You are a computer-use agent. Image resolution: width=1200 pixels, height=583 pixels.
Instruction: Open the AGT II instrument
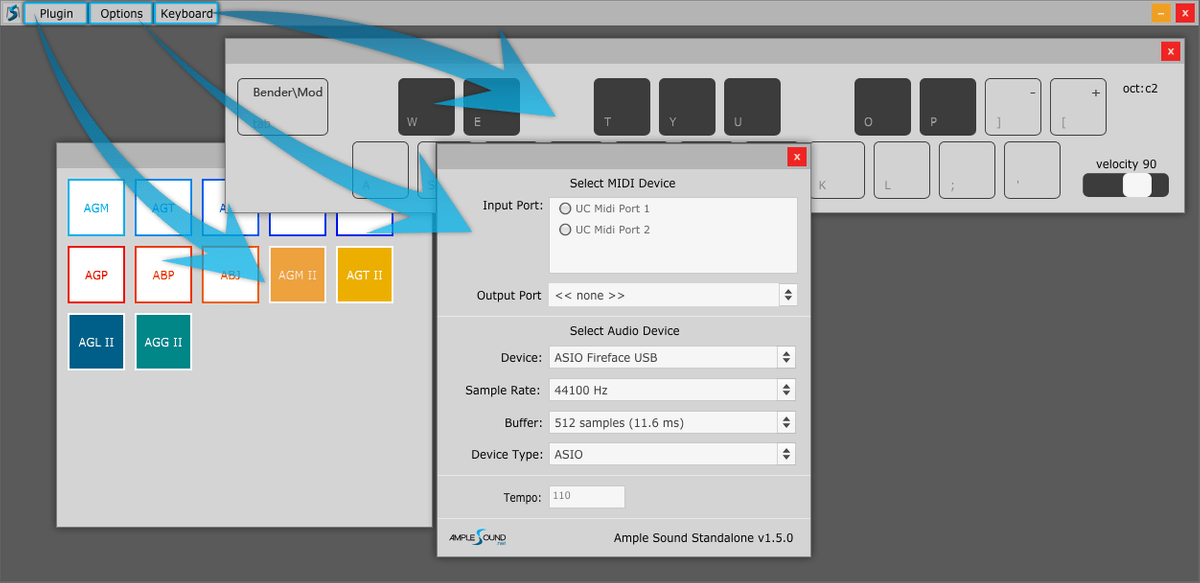[364, 274]
